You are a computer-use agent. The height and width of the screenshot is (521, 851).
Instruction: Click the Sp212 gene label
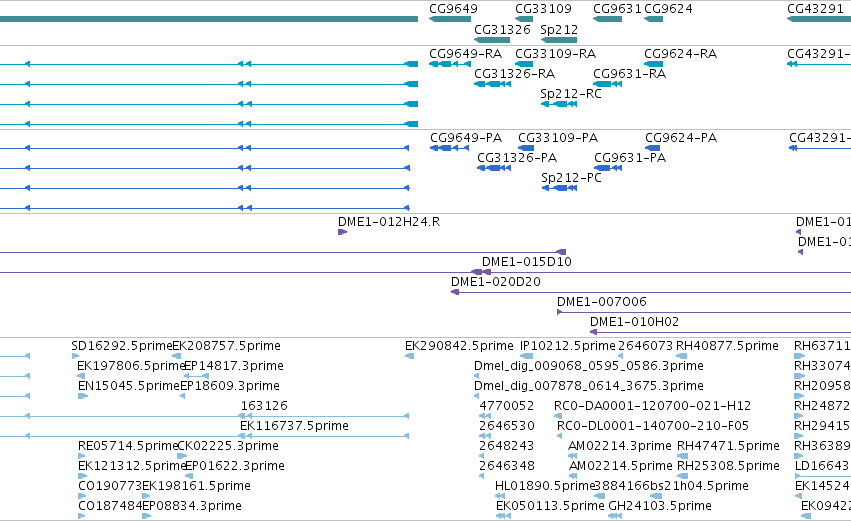(x=559, y=29)
